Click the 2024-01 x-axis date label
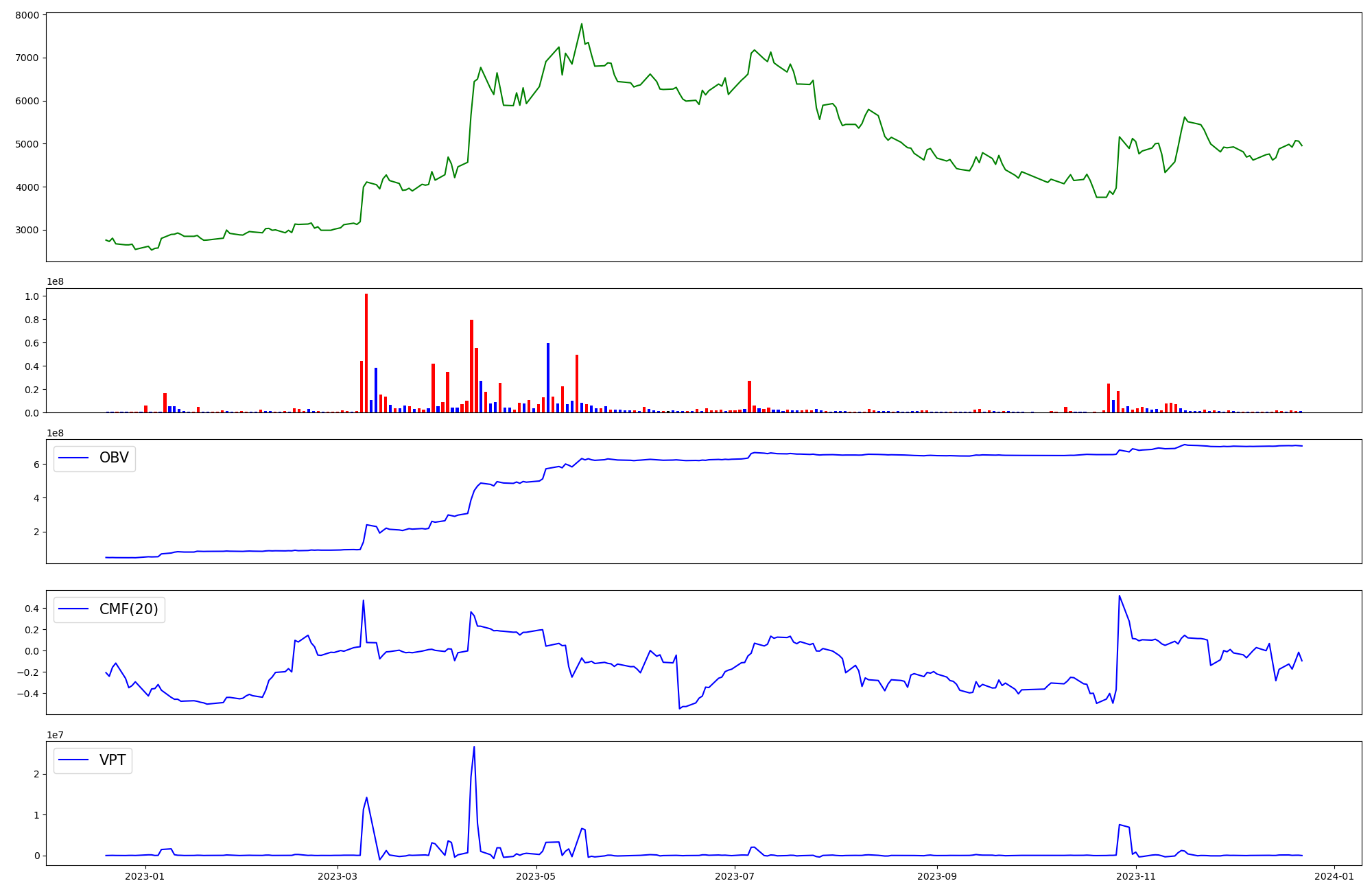 pyautogui.click(x=1334, y=876)
